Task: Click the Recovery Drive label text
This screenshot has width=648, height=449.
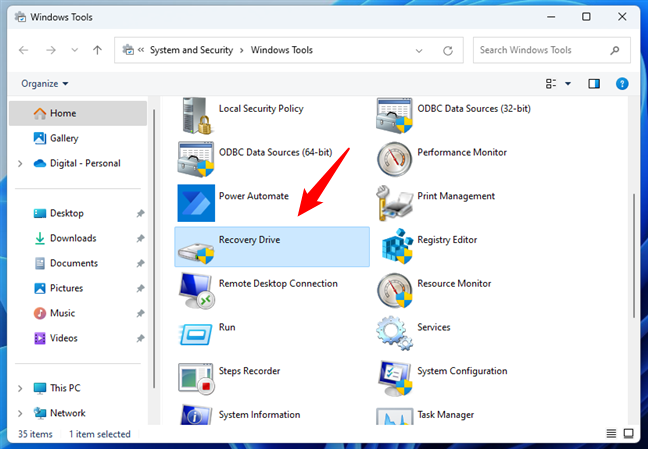Action: tap(249, 240)
